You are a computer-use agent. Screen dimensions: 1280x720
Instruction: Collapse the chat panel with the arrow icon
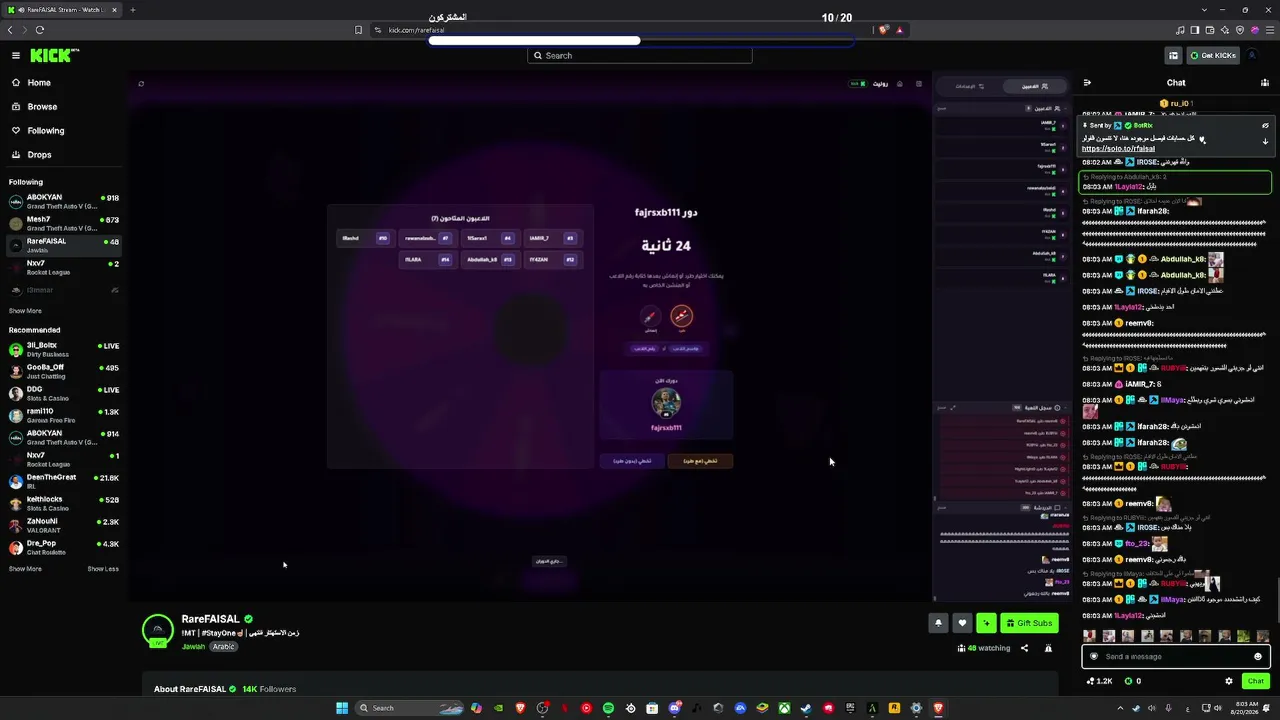tap(1087, 83)
